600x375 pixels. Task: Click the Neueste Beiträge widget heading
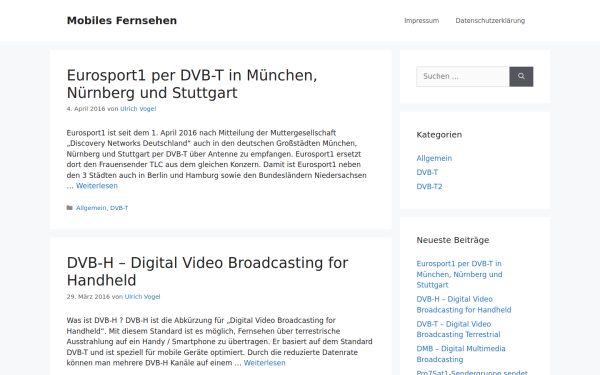point(453,240)
